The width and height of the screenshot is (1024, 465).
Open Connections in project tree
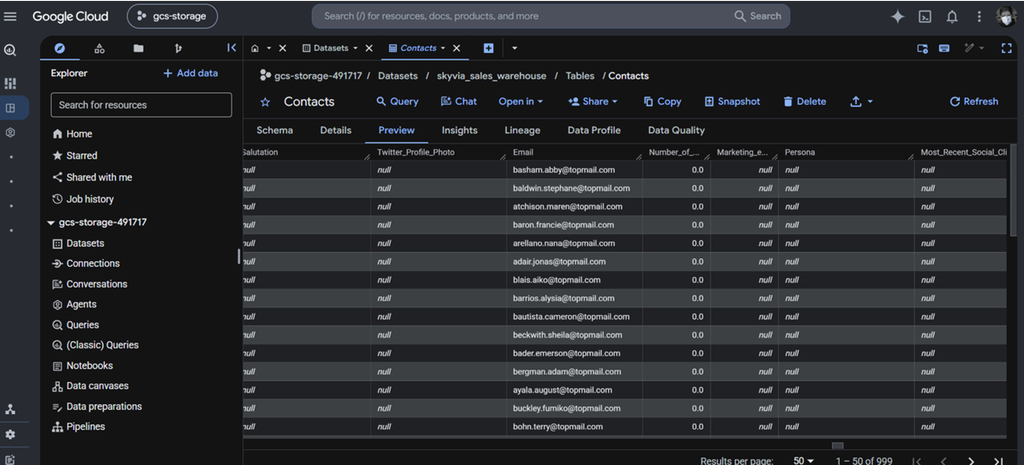[x=86, y=264]
